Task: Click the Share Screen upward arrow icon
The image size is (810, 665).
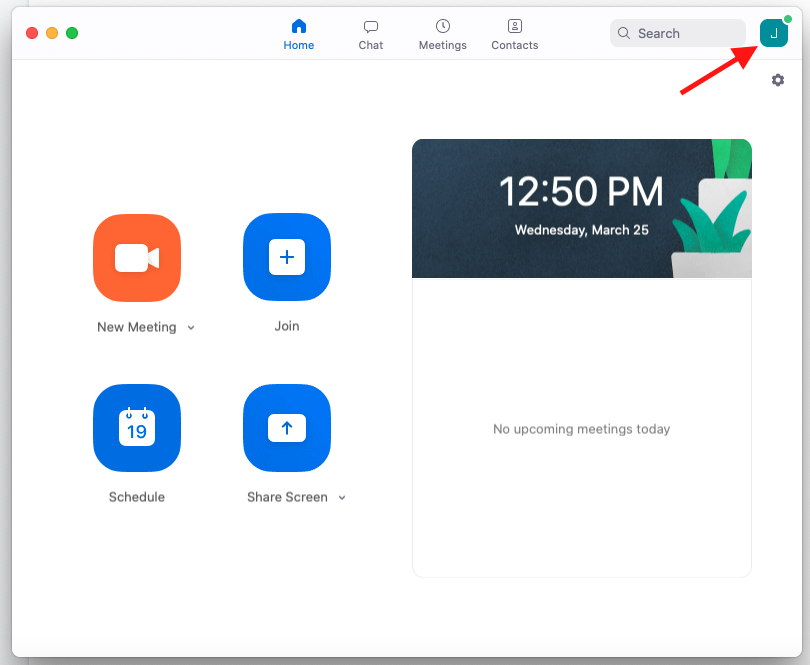Action: (x=287, y=428)
